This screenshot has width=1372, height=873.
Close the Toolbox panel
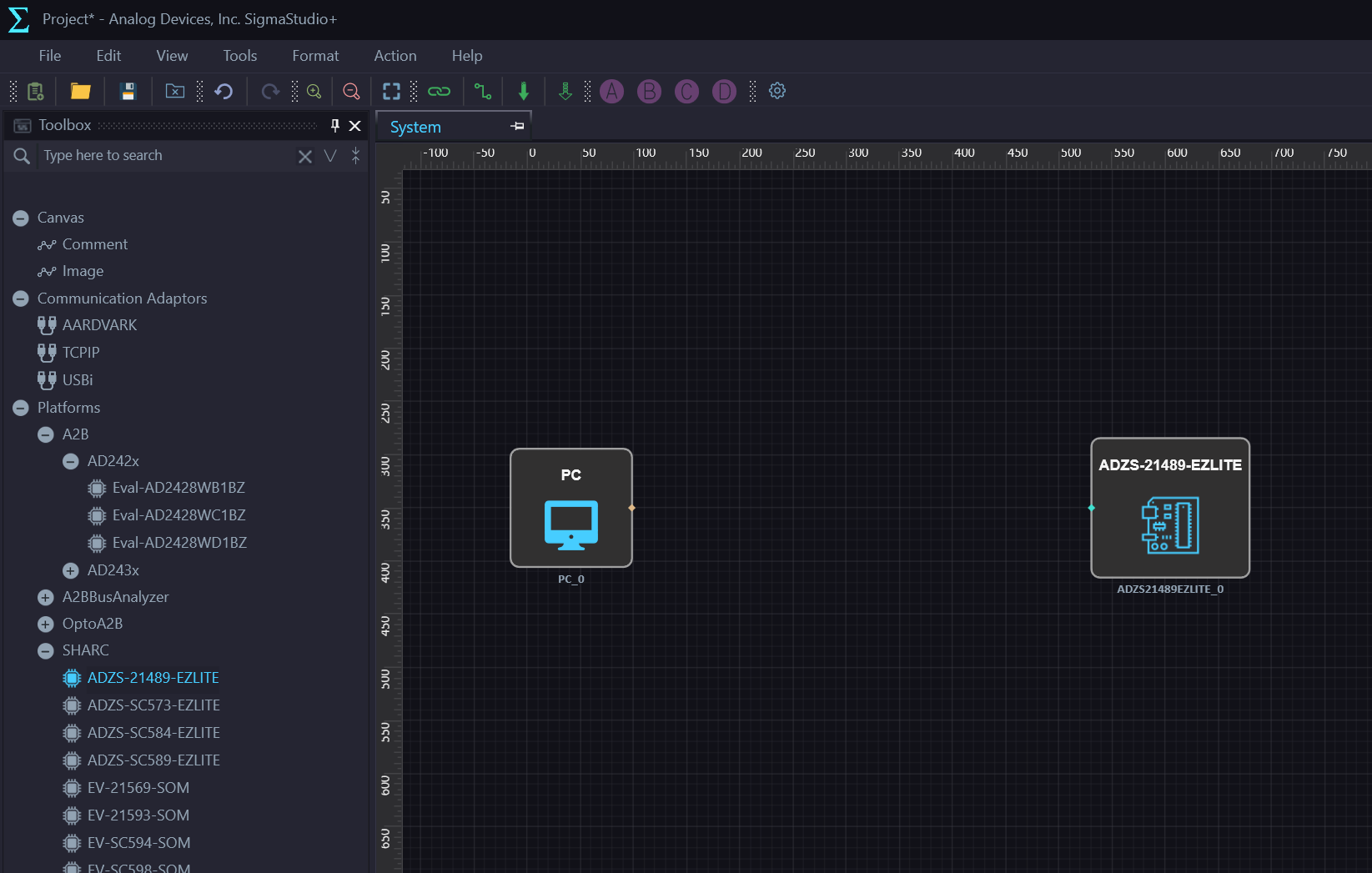click(355, 125)
